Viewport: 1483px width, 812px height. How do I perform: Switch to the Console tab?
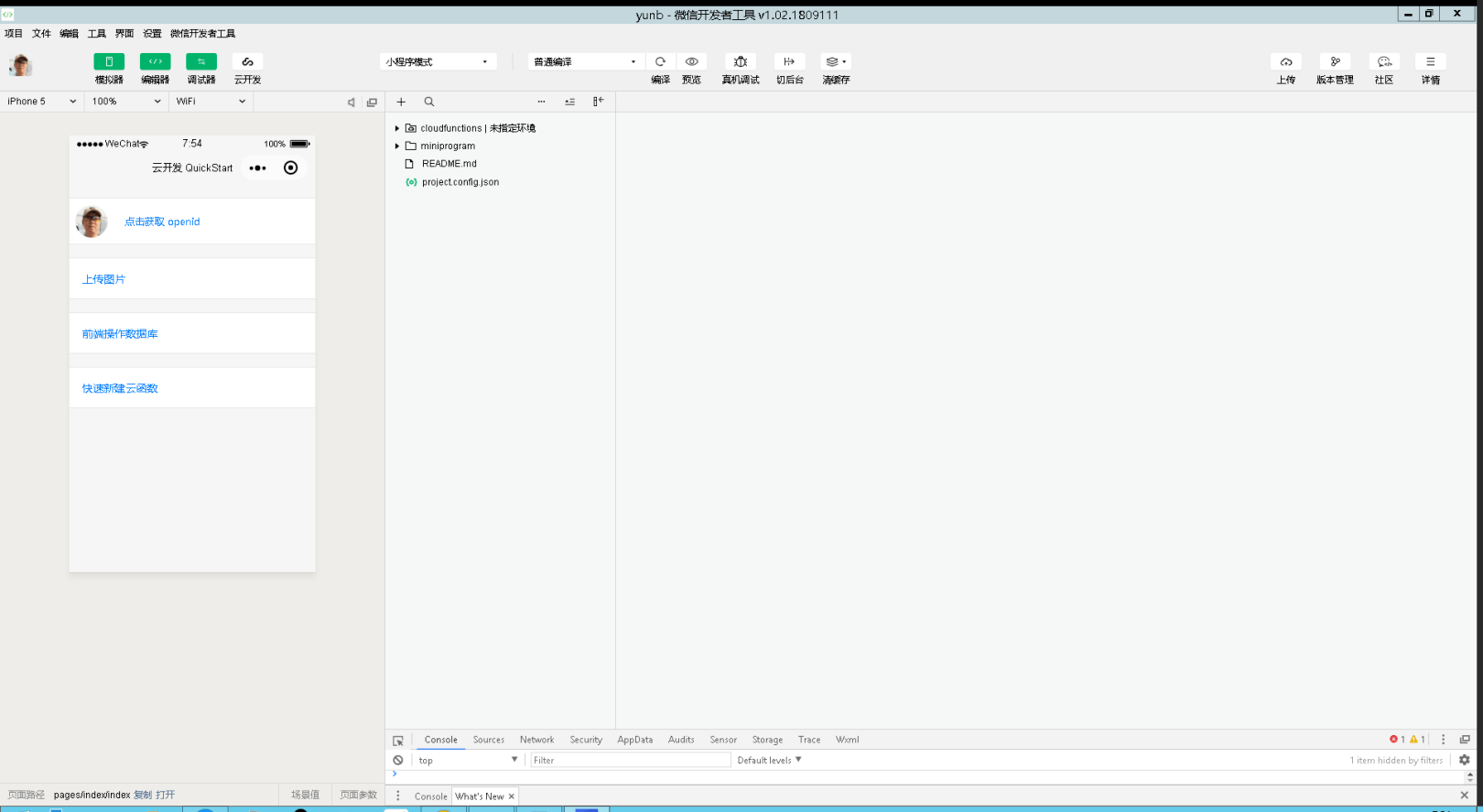(x=440, y=740)
